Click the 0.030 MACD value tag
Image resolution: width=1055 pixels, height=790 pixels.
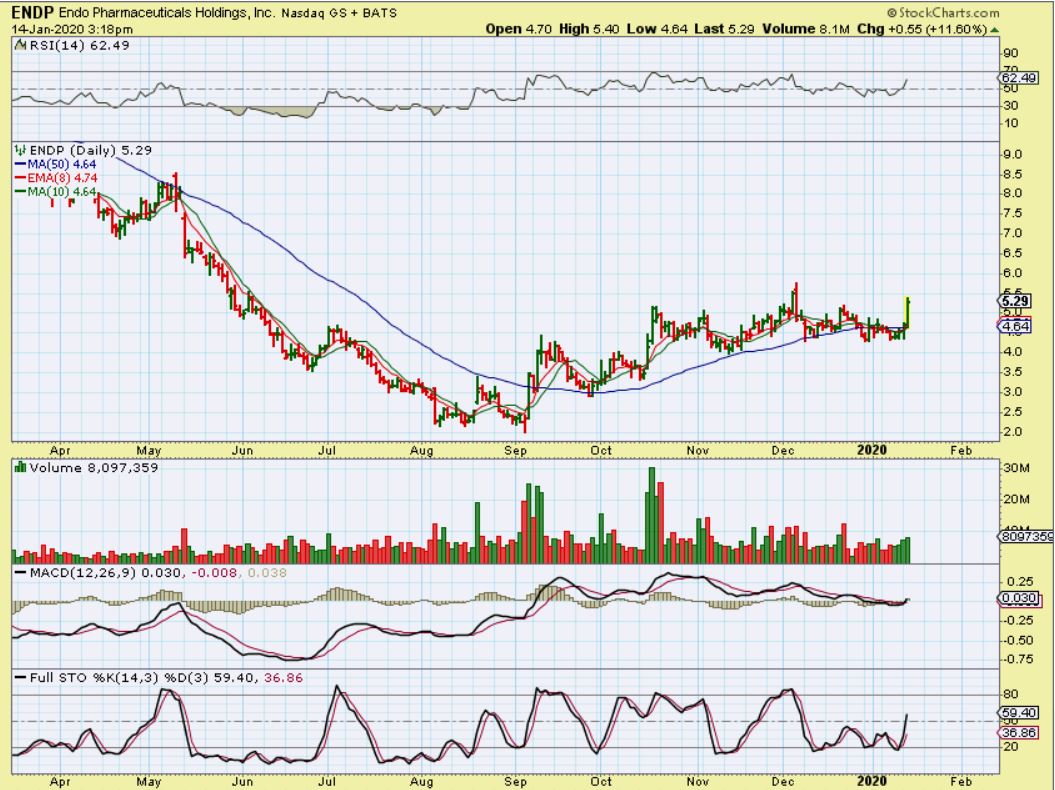[1019, 598]
